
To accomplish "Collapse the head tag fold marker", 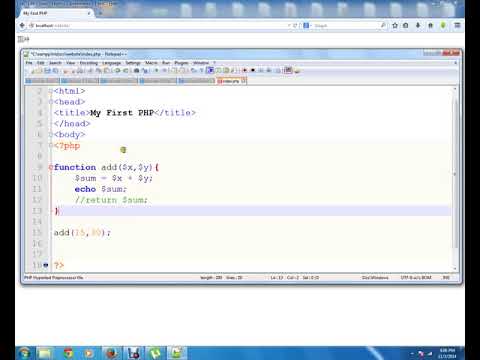I will [x=50, y=102].
